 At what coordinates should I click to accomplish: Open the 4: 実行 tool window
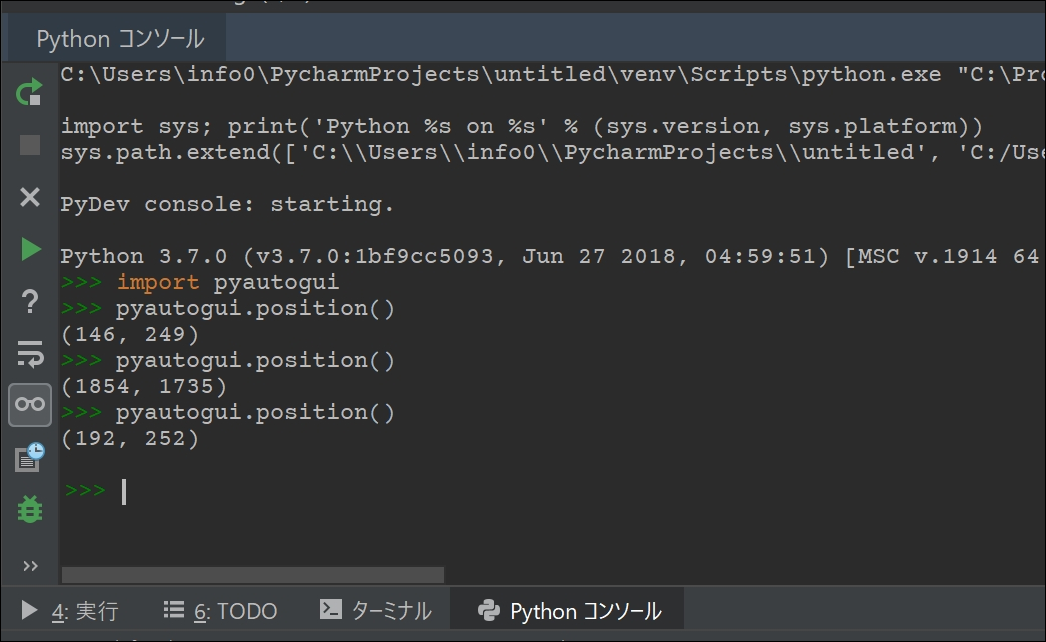click(x=69, y=611)
